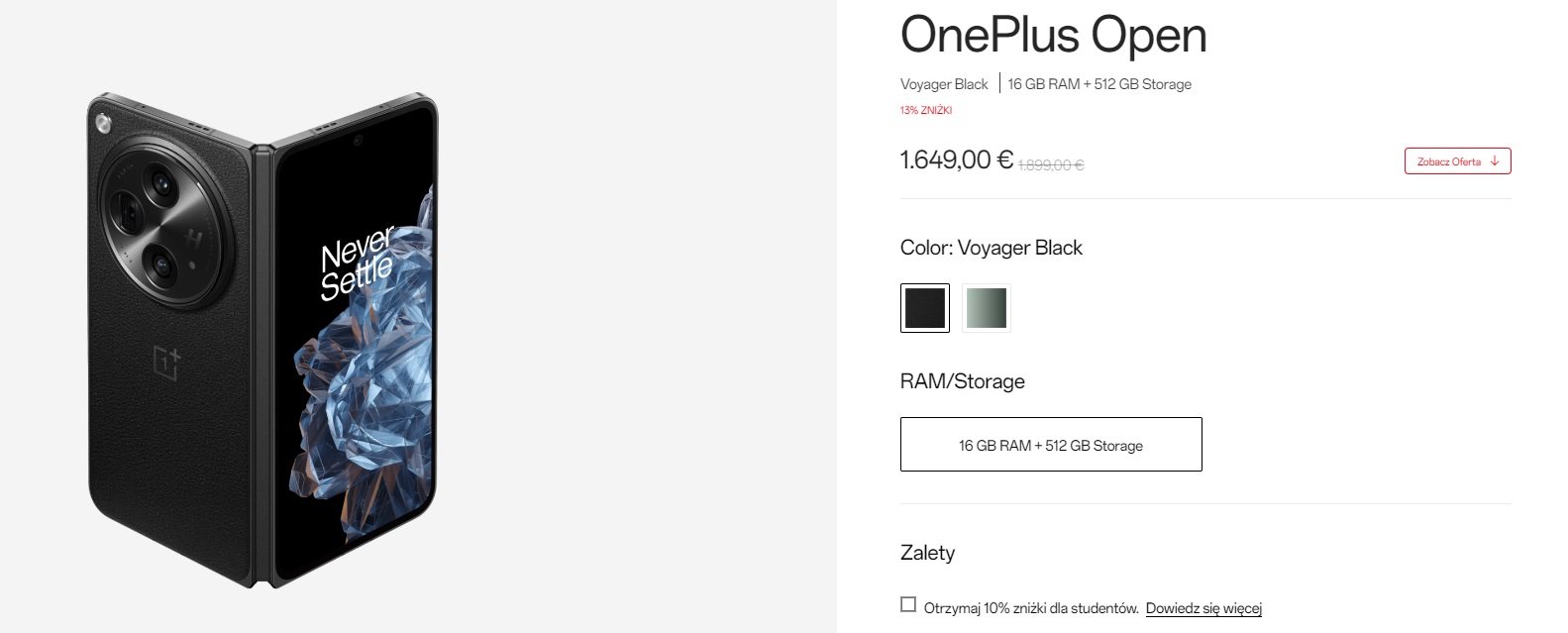Click the crossed-out 1.899,00 € price
Screen dimensions: 1568x633
(x=1051, y=165)
